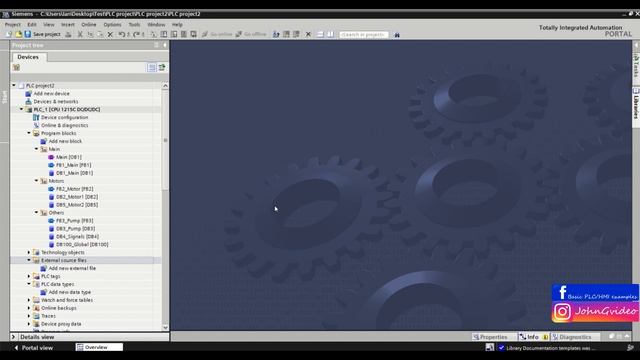Expand the Online backups folder

[x=29, y=308]
